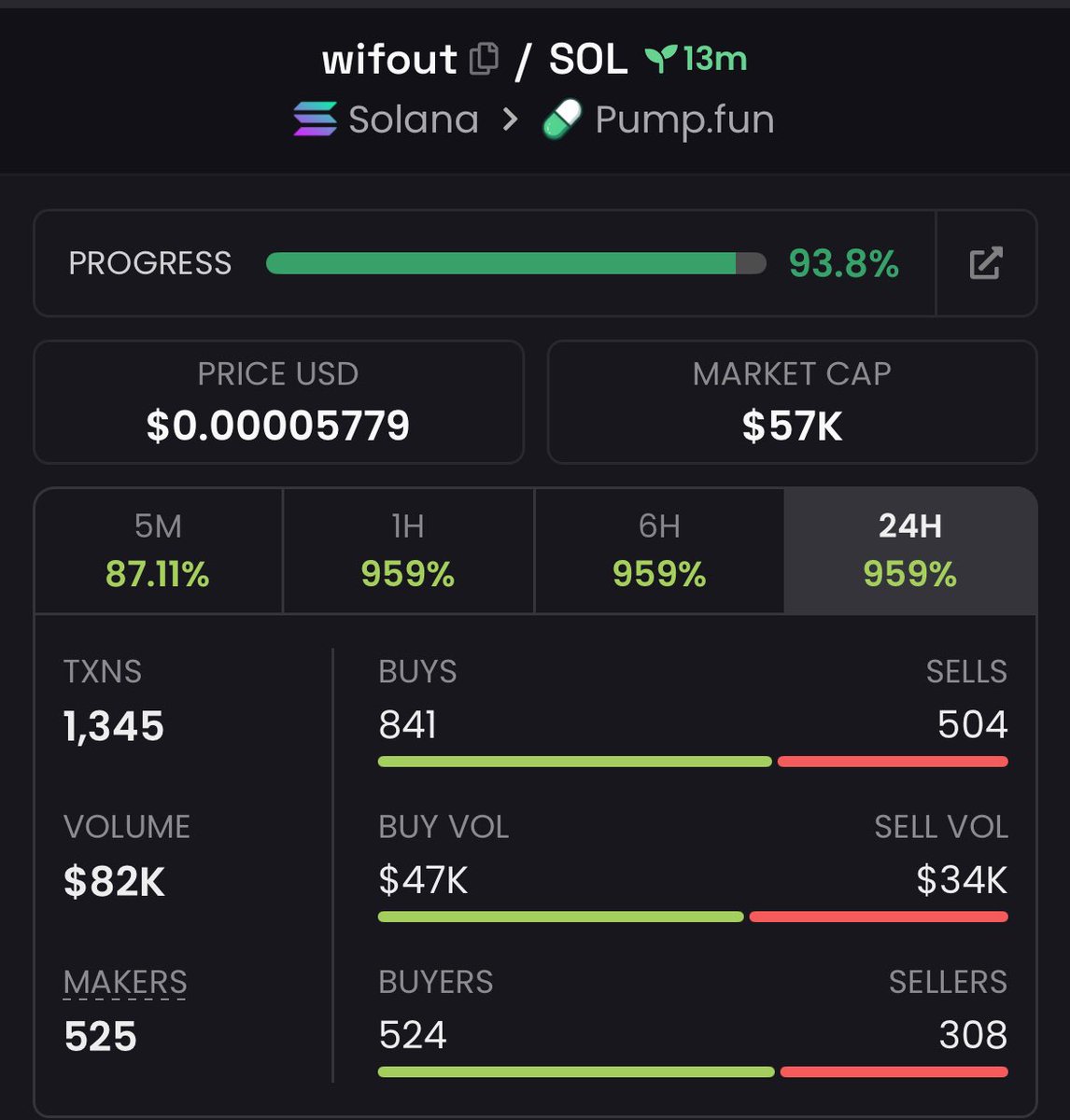Click the bonding curve progress bar
The width and height of the screenshot is (1070, 1120).
point(515,263)
